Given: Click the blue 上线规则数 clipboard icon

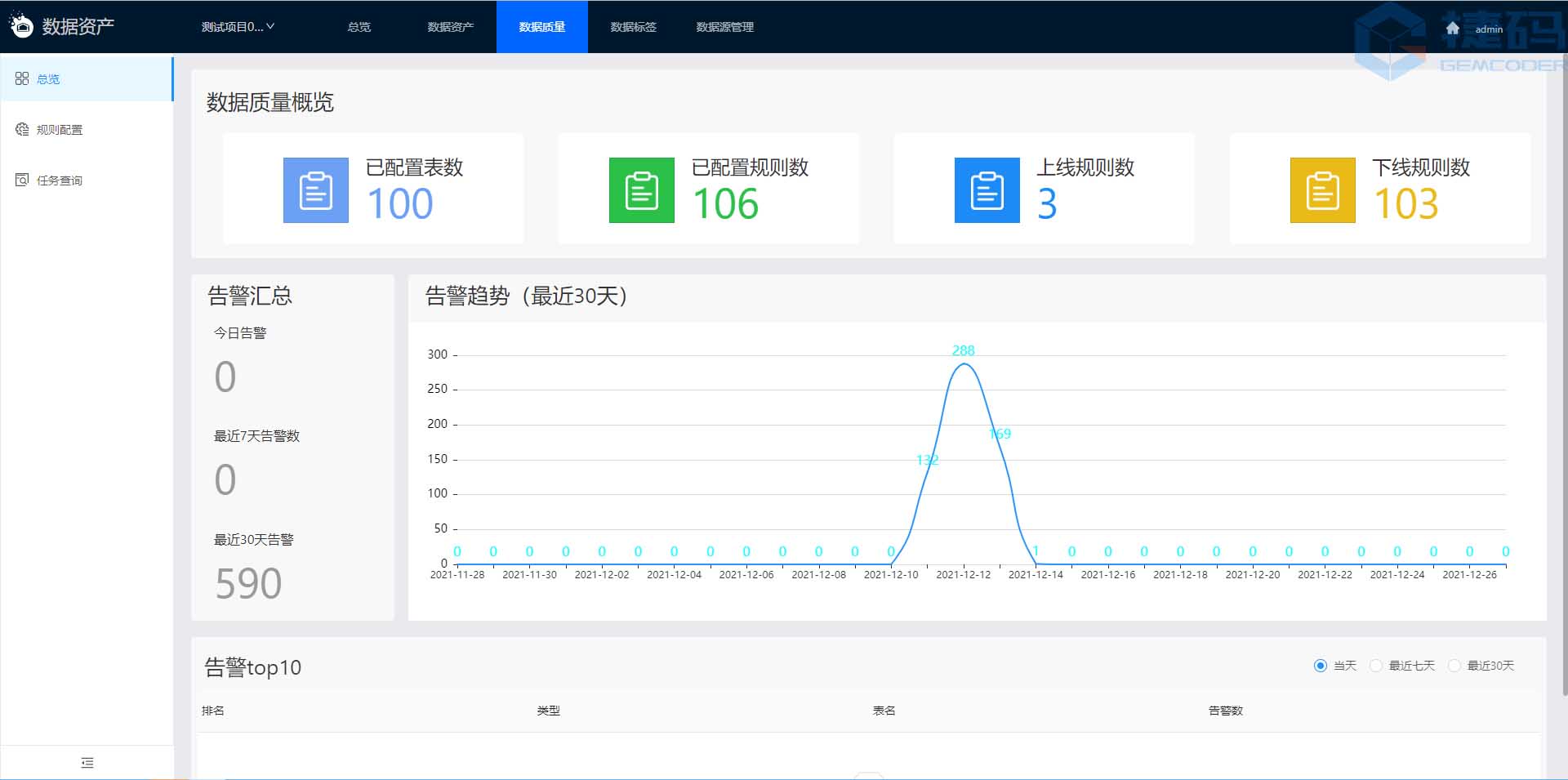Looking at the screenshot, I should point(987,190).
